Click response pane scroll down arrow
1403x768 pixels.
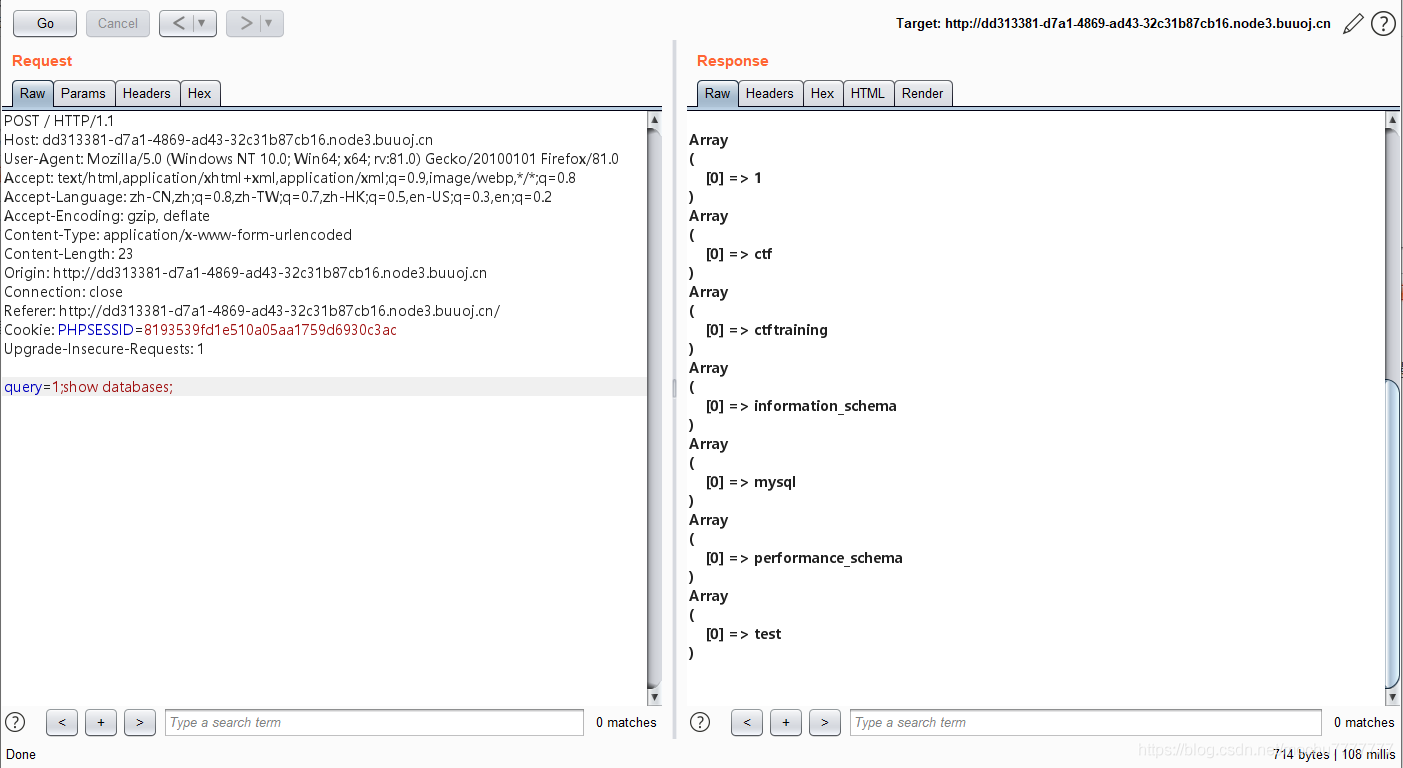coord(1393,697)
